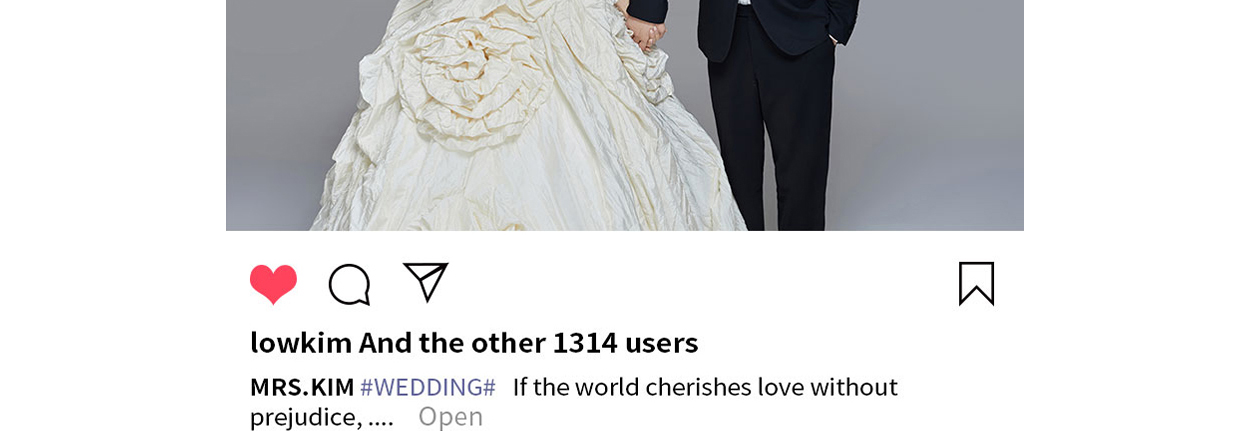View the other 1314 users who liked
Viewport: 1250px width, 431px height.
tap(528, 342)
